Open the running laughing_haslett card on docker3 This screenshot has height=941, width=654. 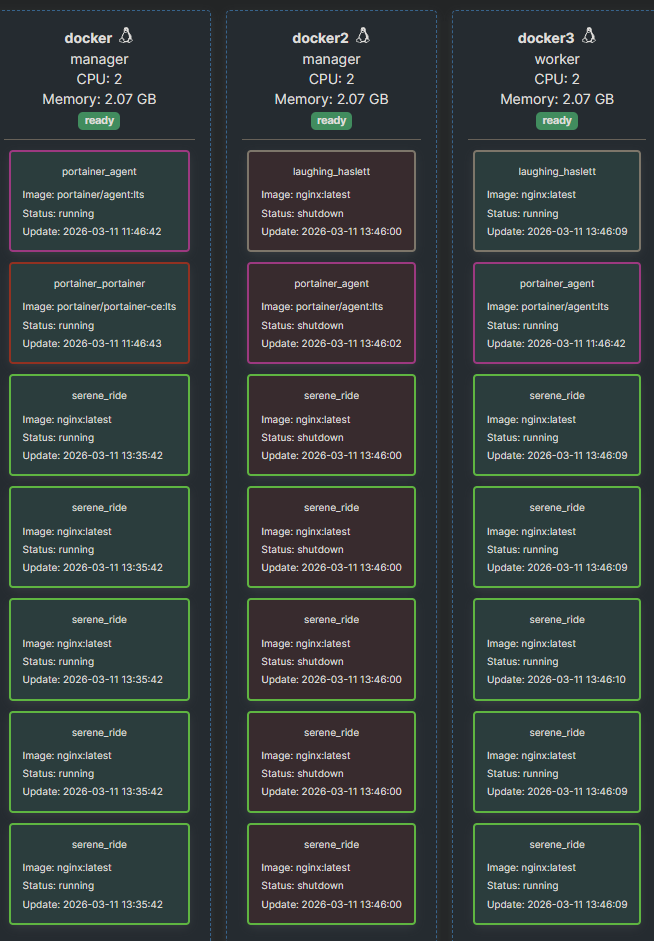[x=557, y=201]
